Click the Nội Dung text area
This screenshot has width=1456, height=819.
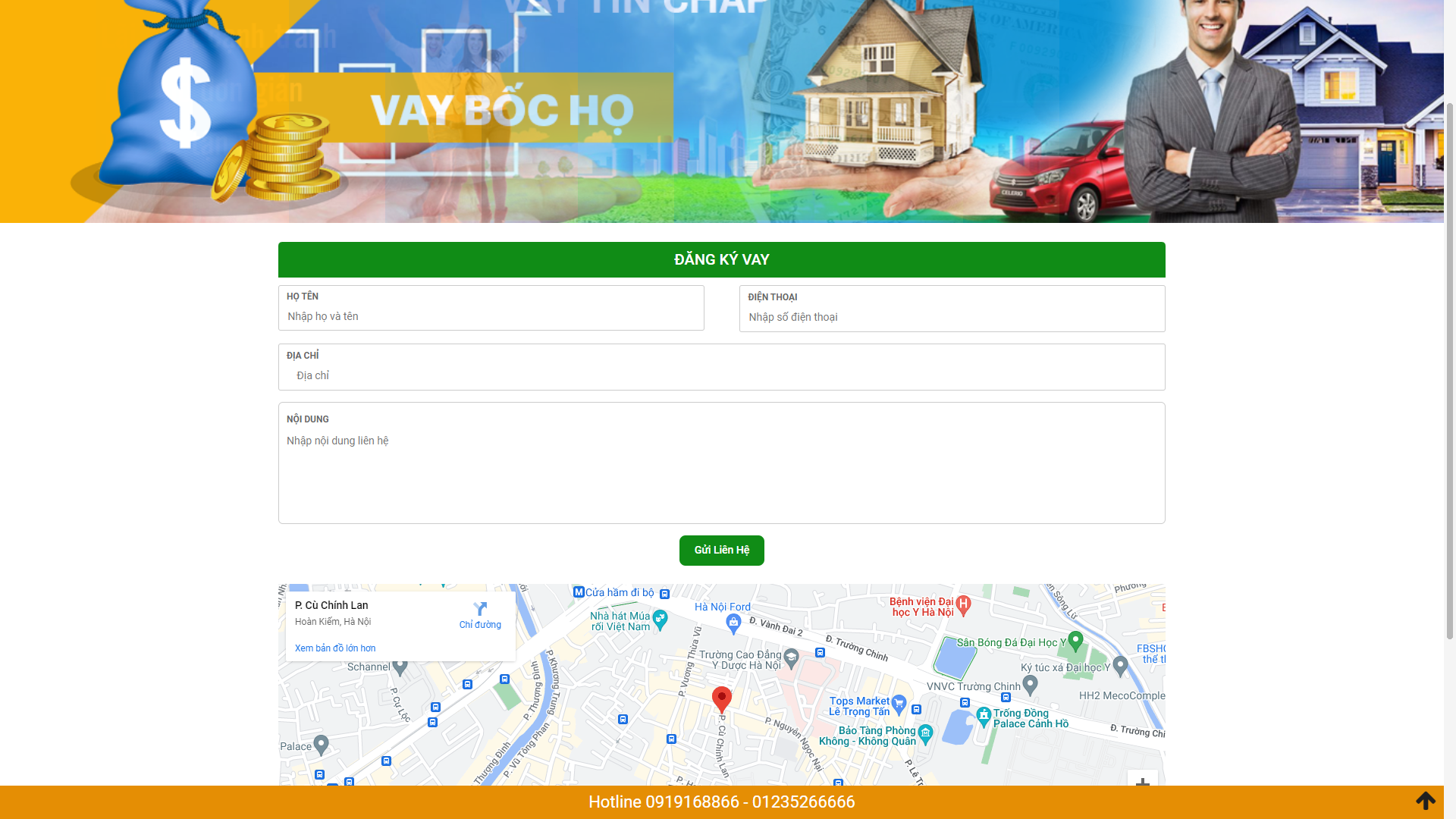721,474
